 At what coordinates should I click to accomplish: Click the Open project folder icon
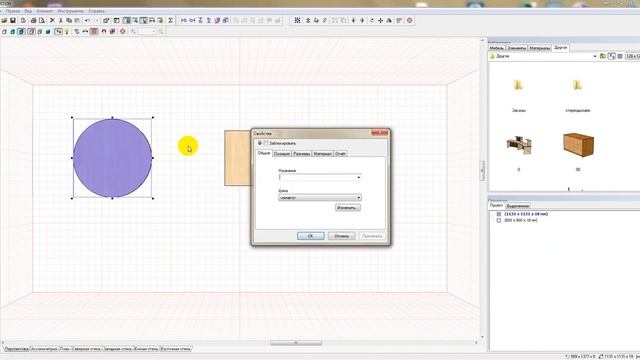click(x=4, y=20)
